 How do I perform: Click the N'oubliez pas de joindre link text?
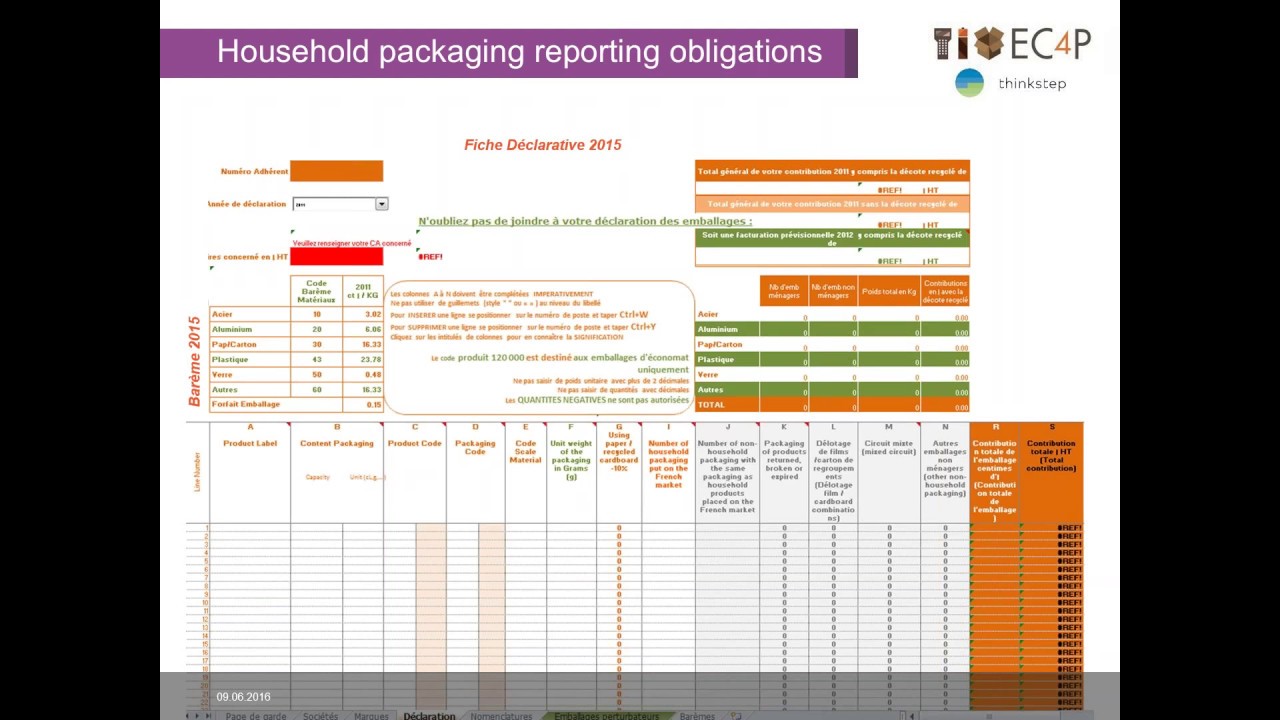[585, 221]
